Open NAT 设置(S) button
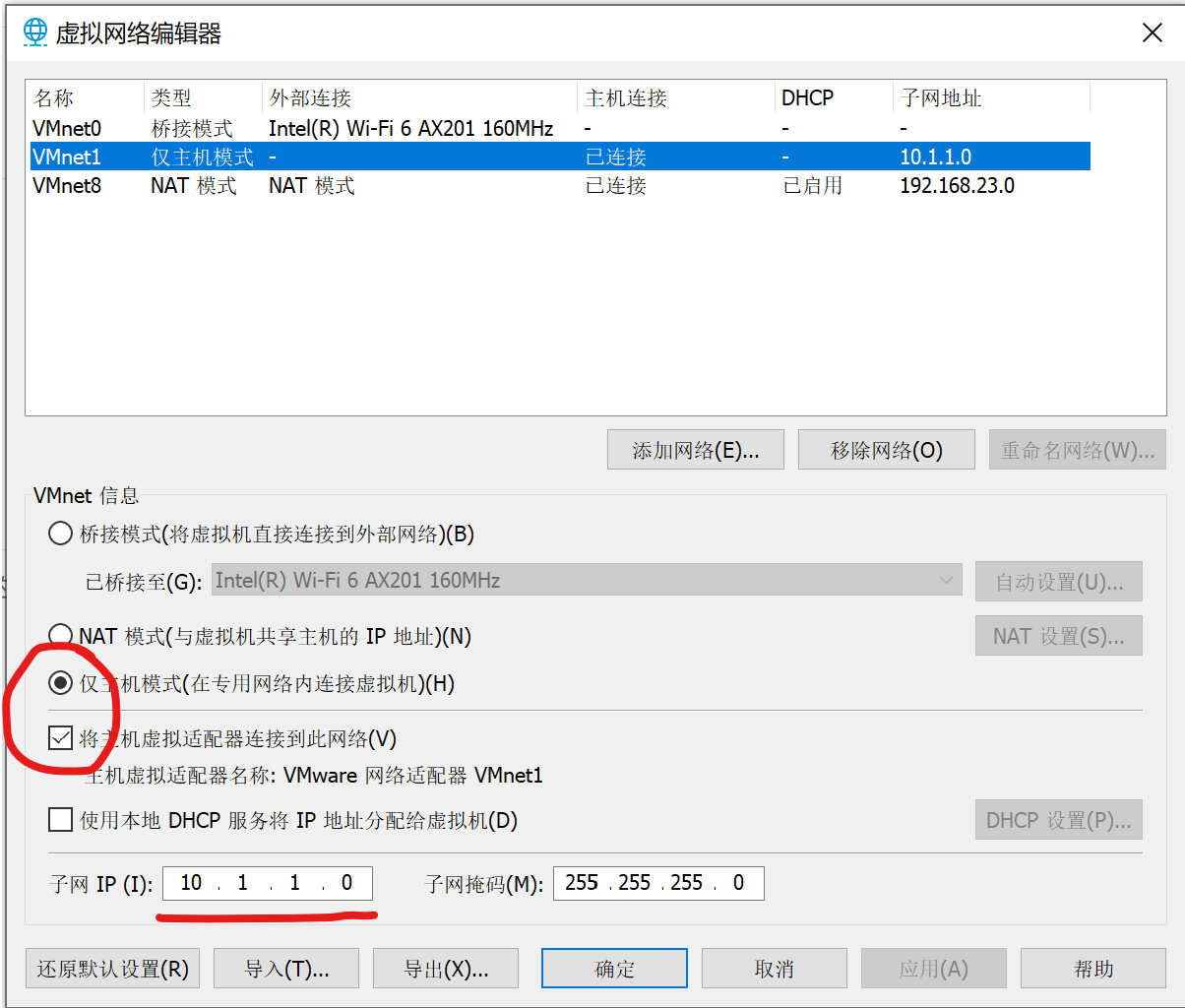Image resolution: width=1185 pixels, height=1008 pixels. coord(1059,636)
